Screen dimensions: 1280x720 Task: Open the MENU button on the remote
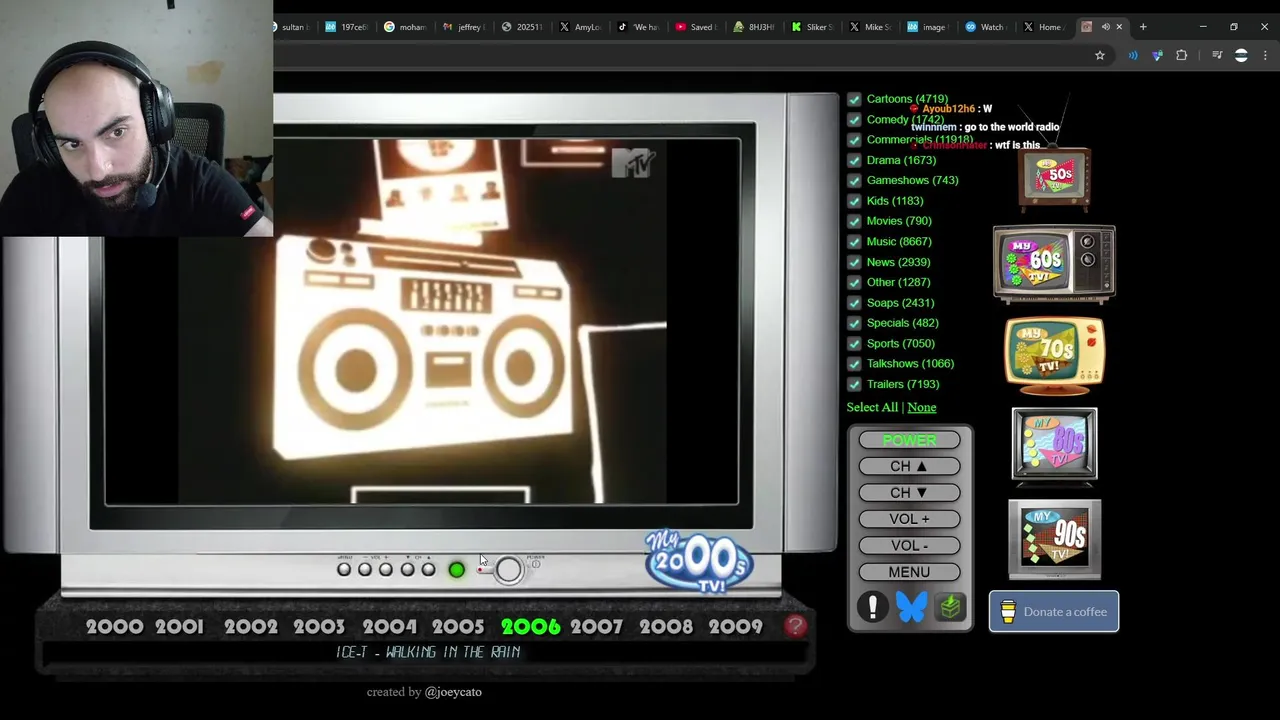point(909,572)
